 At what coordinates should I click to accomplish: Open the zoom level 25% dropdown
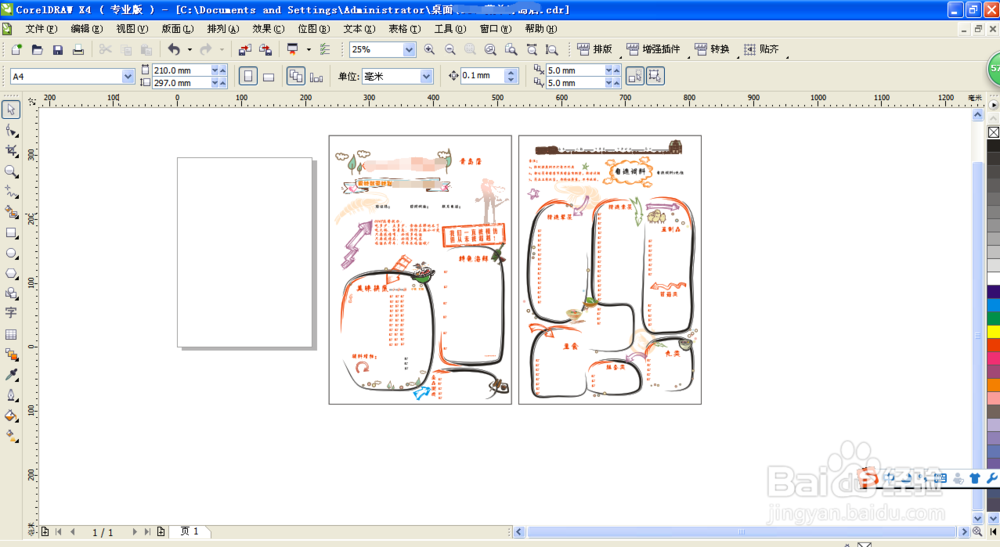click(x=409, y=49)
